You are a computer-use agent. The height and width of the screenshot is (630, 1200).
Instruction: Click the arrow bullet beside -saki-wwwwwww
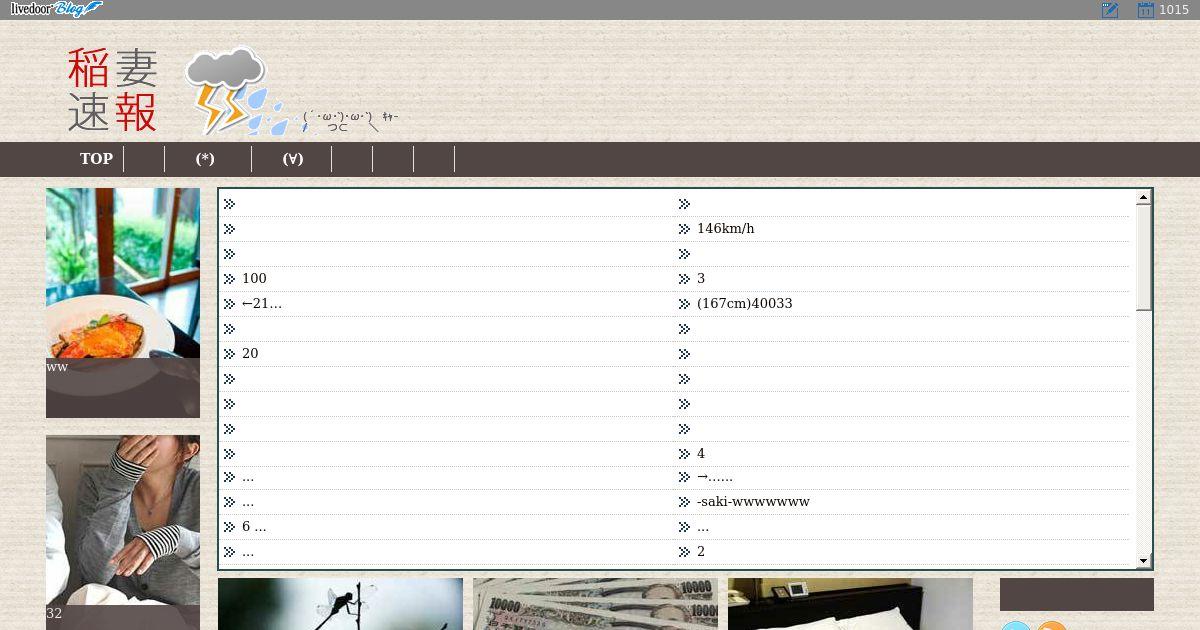(x=684, y=502)
